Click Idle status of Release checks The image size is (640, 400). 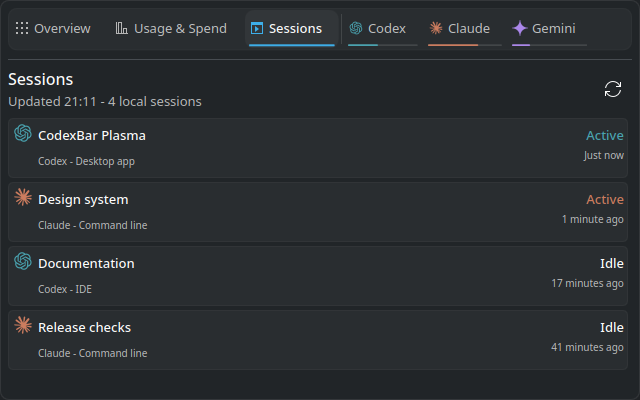pyautogui.click(x=612, y=328)
